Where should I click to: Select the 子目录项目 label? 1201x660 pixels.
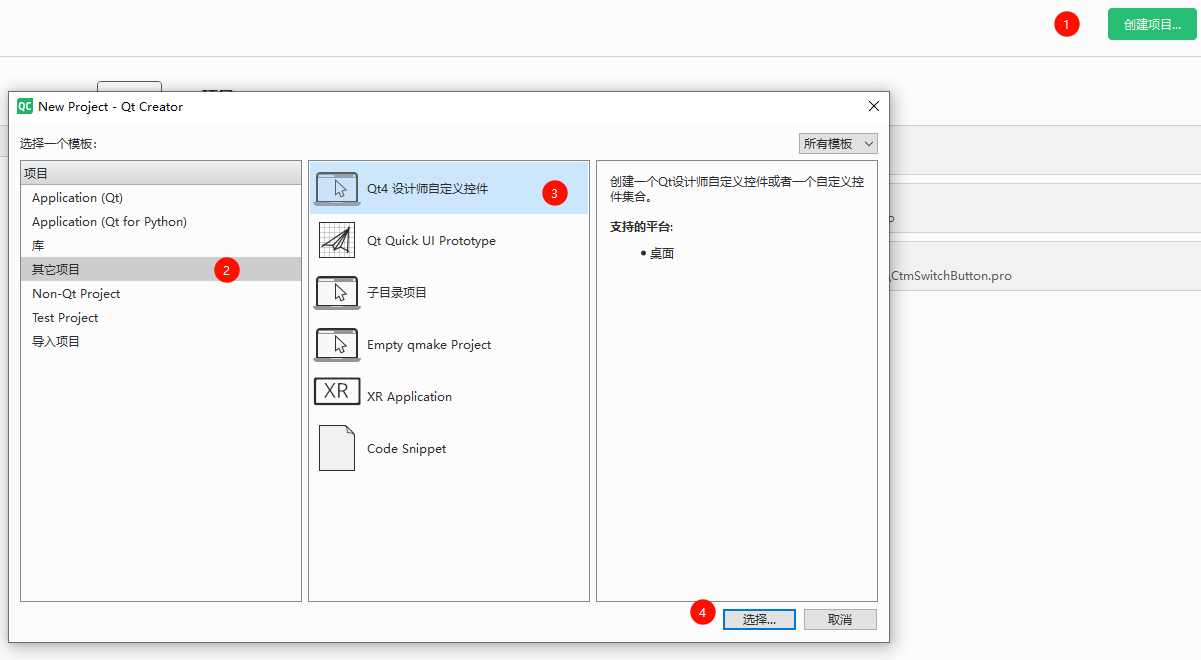(397, 293)
